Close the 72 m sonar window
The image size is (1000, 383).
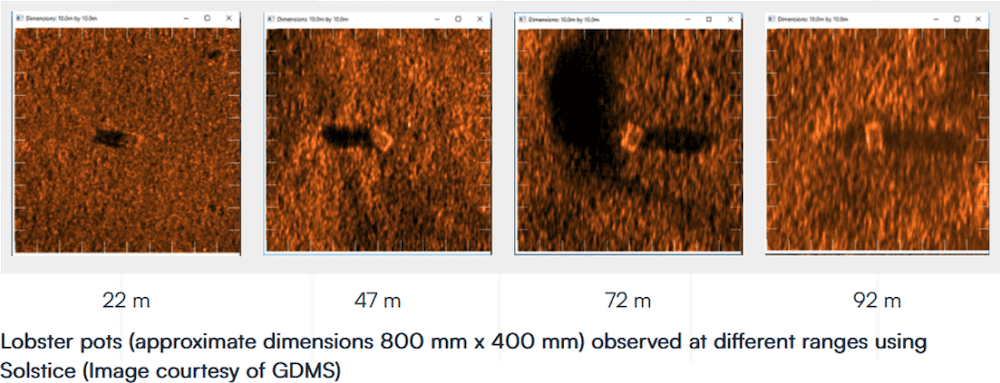tap(730, 20)
